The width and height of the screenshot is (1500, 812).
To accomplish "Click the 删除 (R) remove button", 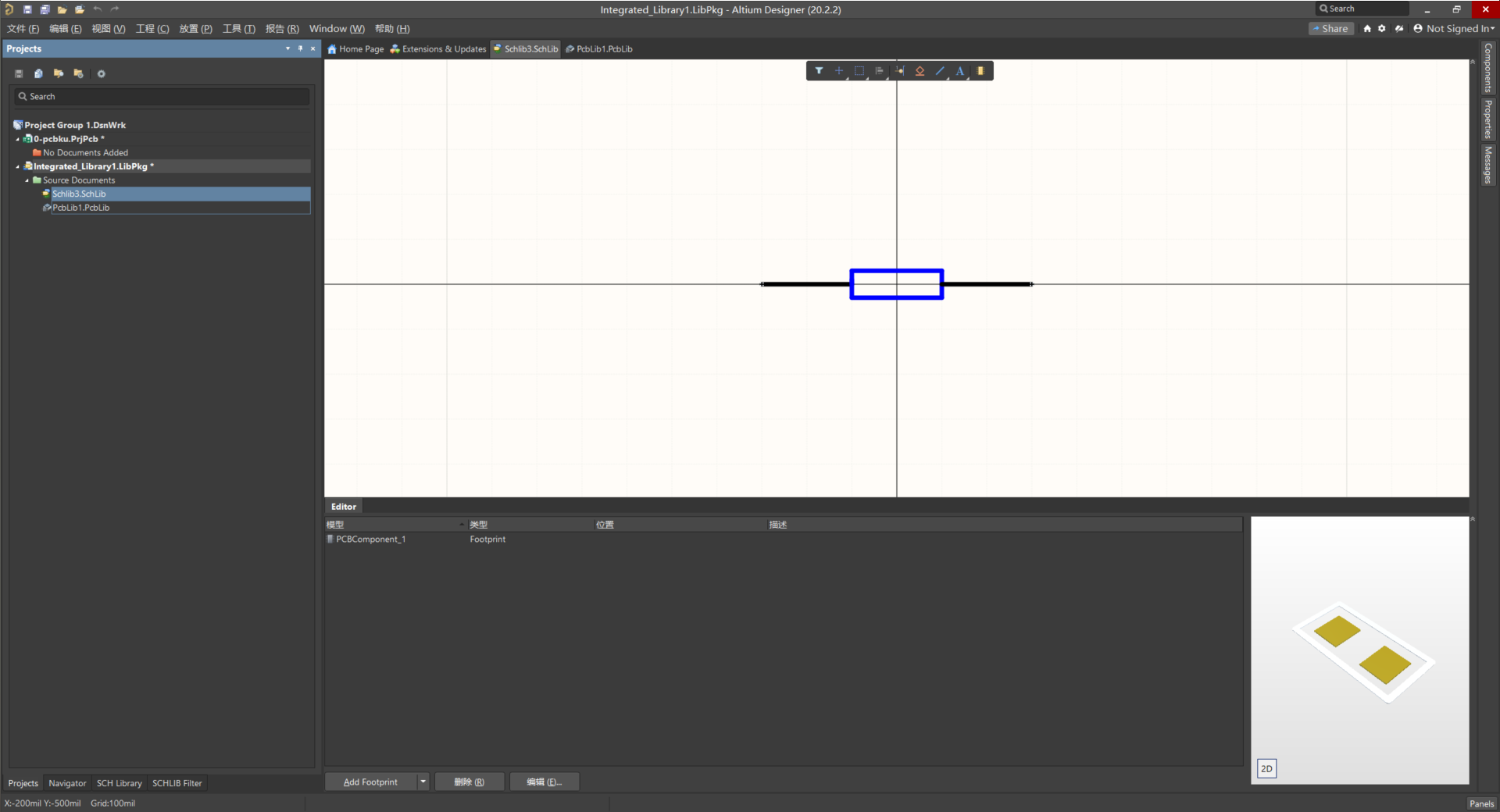I will pyautogui.click(x=469, y=782).
